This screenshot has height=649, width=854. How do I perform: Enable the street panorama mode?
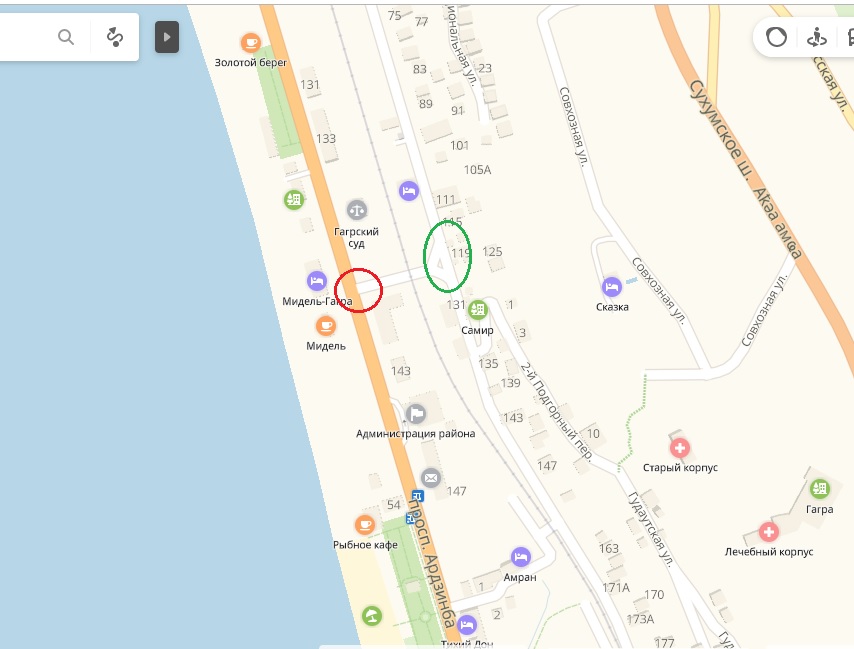pyautogui.click(x=816, y=38)
